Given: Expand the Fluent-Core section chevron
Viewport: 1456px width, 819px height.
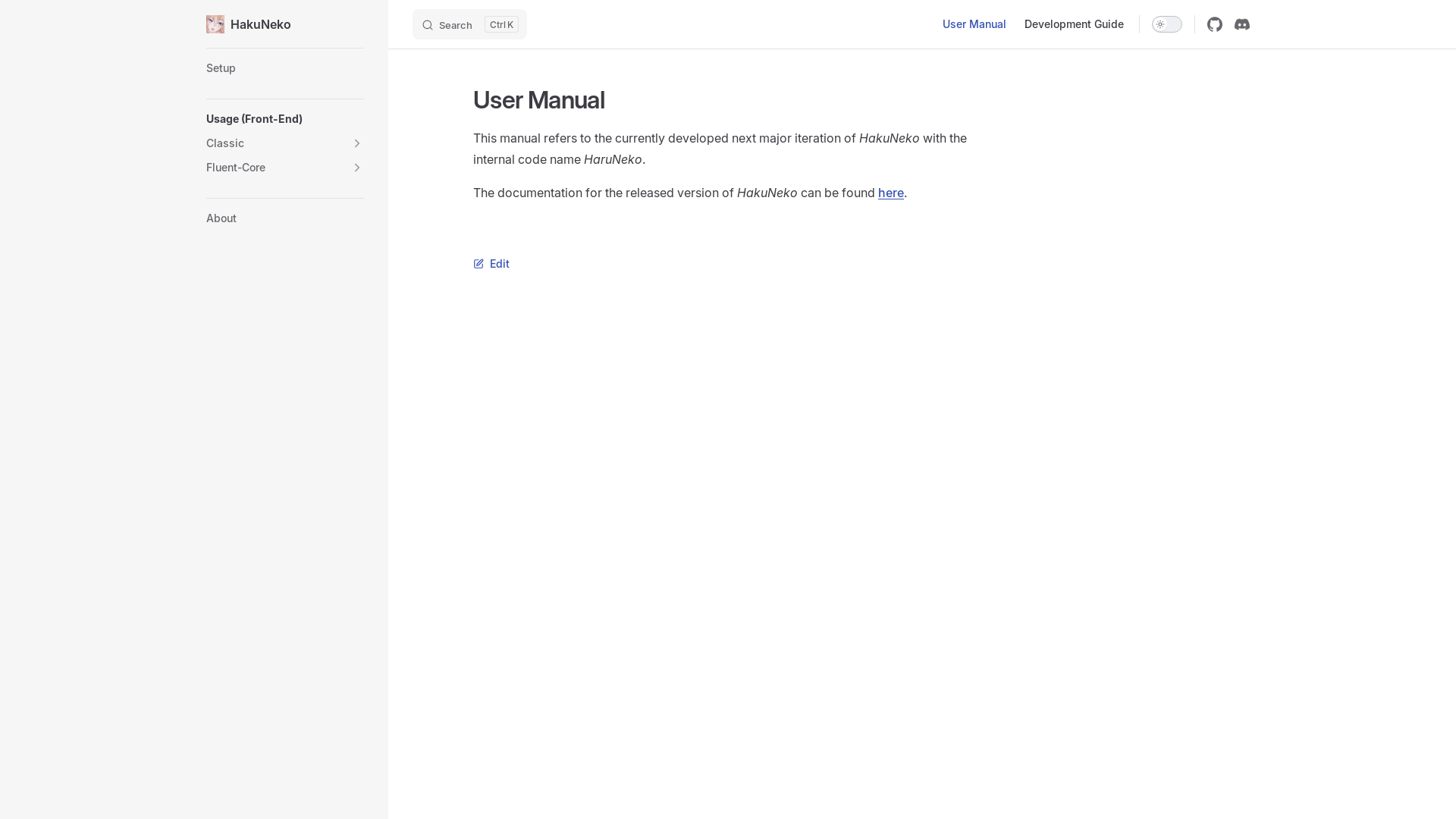Looking at the screenshot, I should point(356,168).
